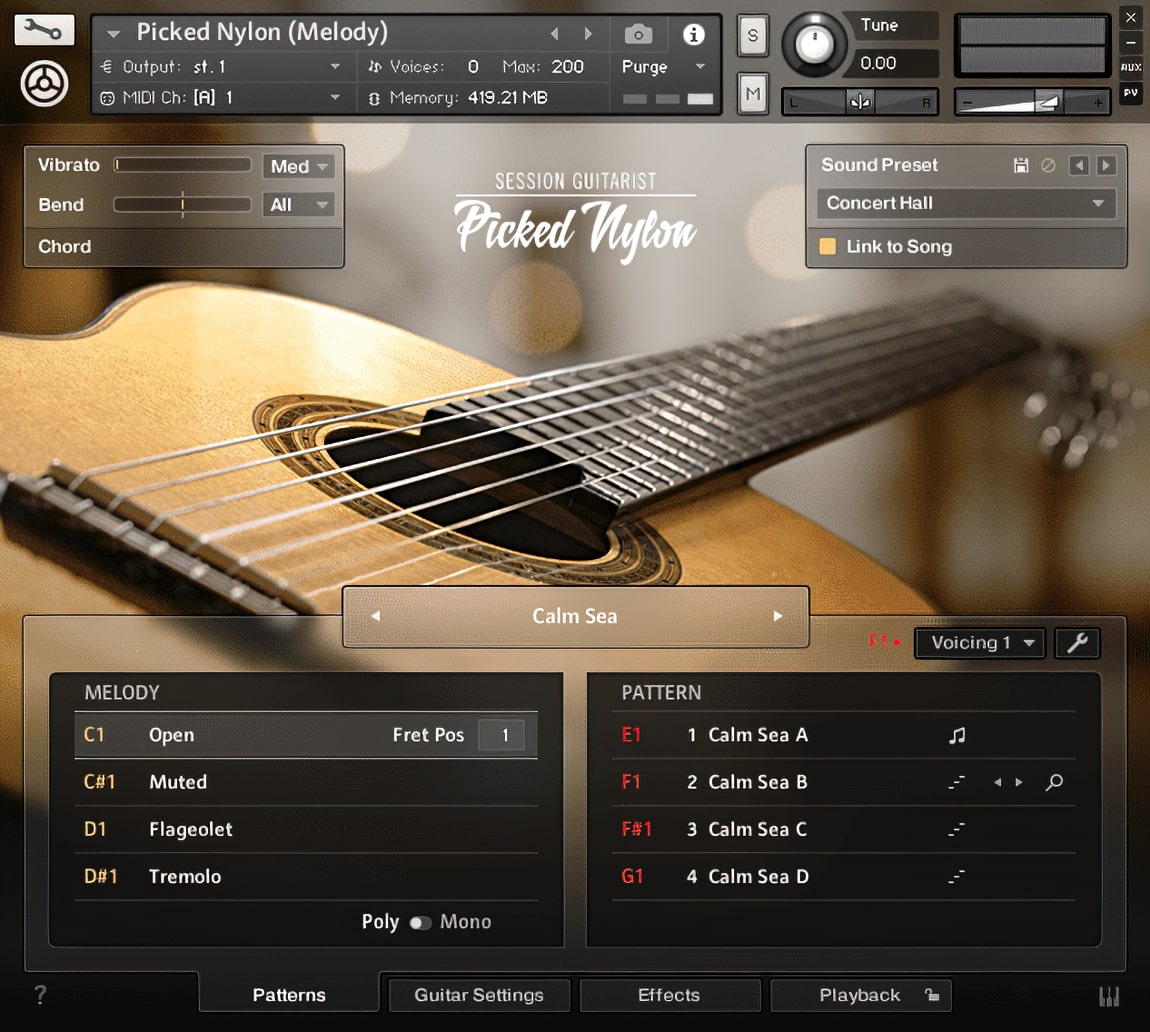Open Bend All dropdown
1150x1032 pixels.
click(x=299, y=205)
